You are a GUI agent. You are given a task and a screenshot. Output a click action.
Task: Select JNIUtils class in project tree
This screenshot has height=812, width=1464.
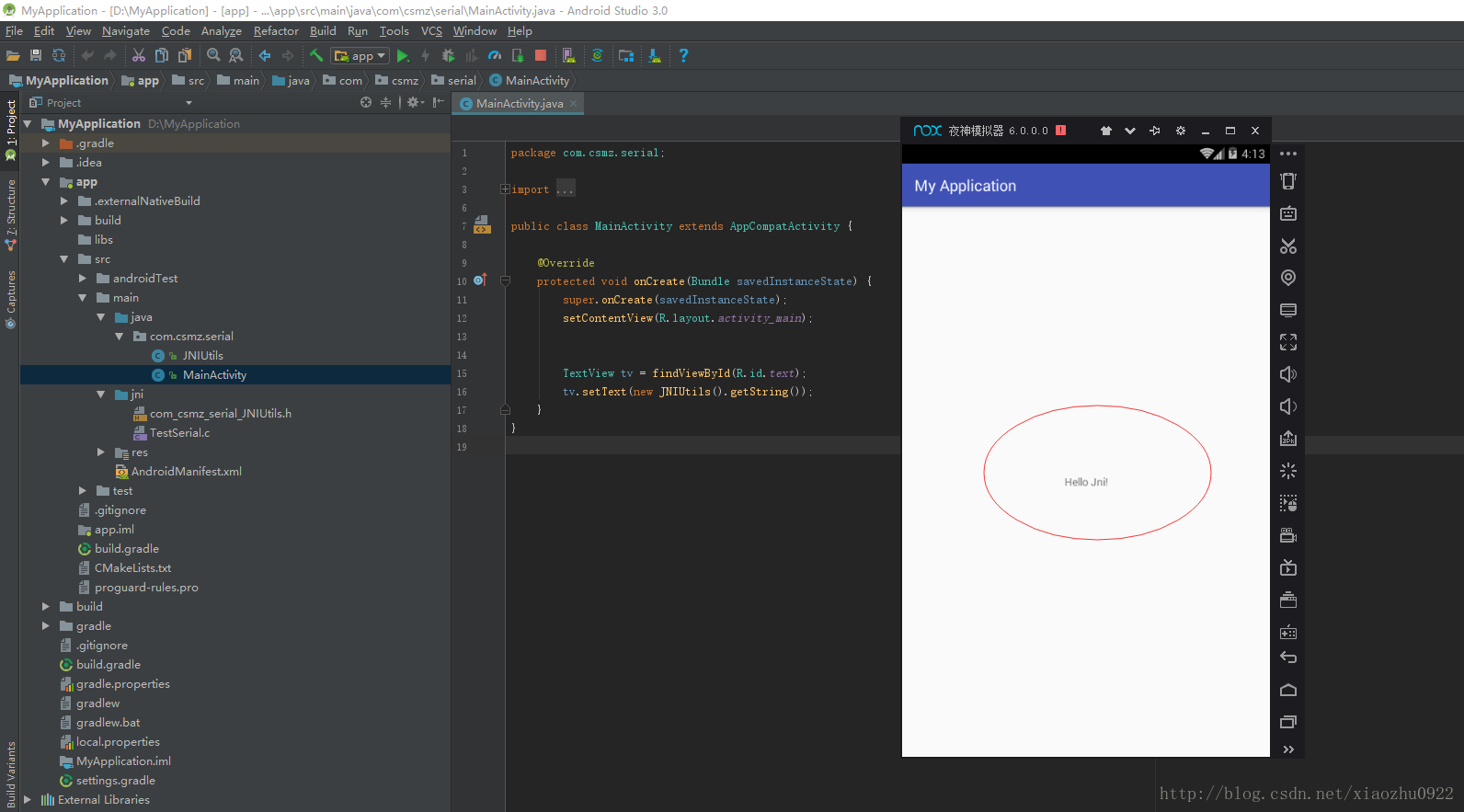point(202,356)
